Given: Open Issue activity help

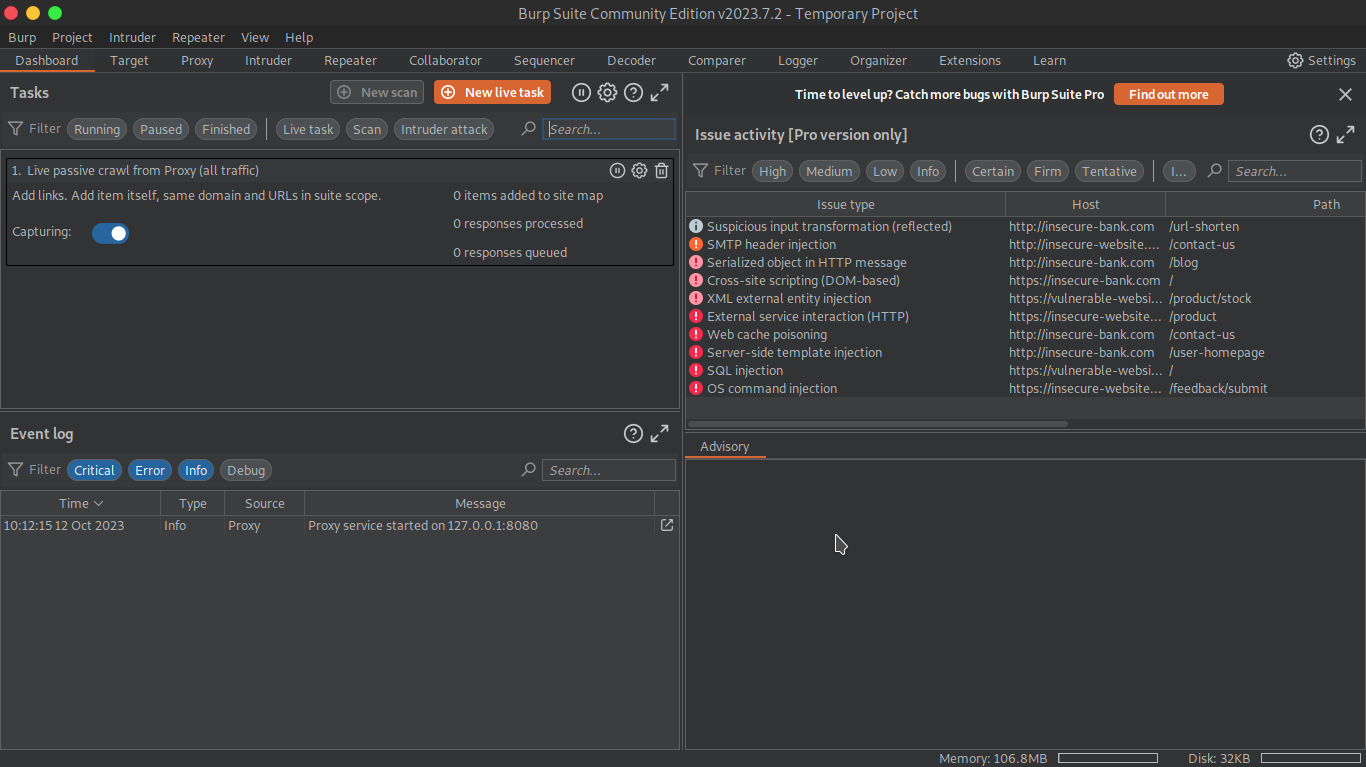Looking at the screenshot, I should (1318, 134).
